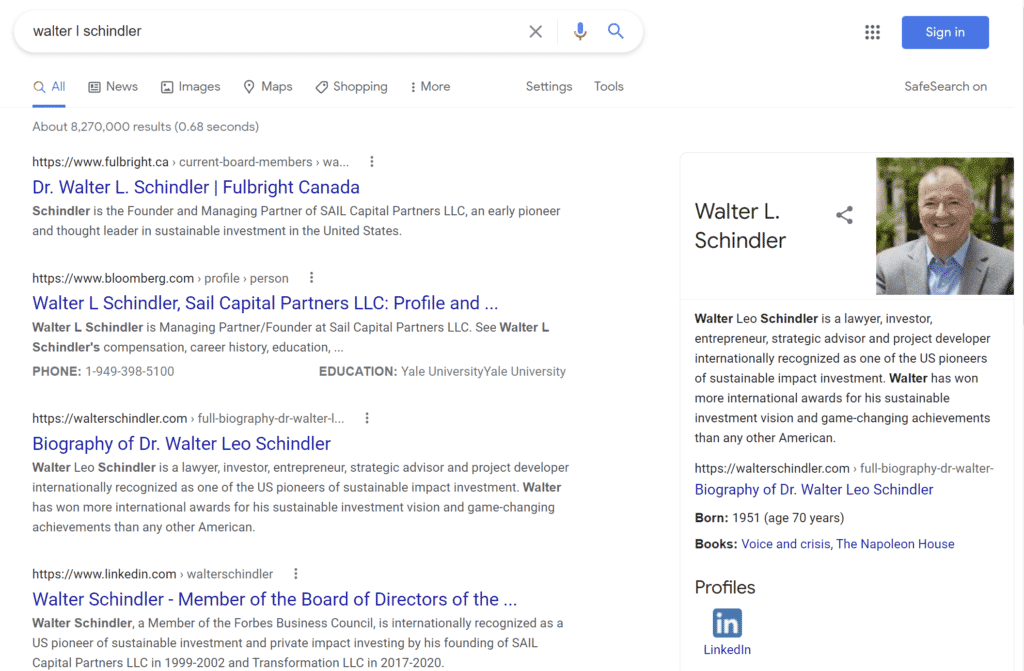Switch to the Images tab
1024x671 pixels.
[191, 87]
